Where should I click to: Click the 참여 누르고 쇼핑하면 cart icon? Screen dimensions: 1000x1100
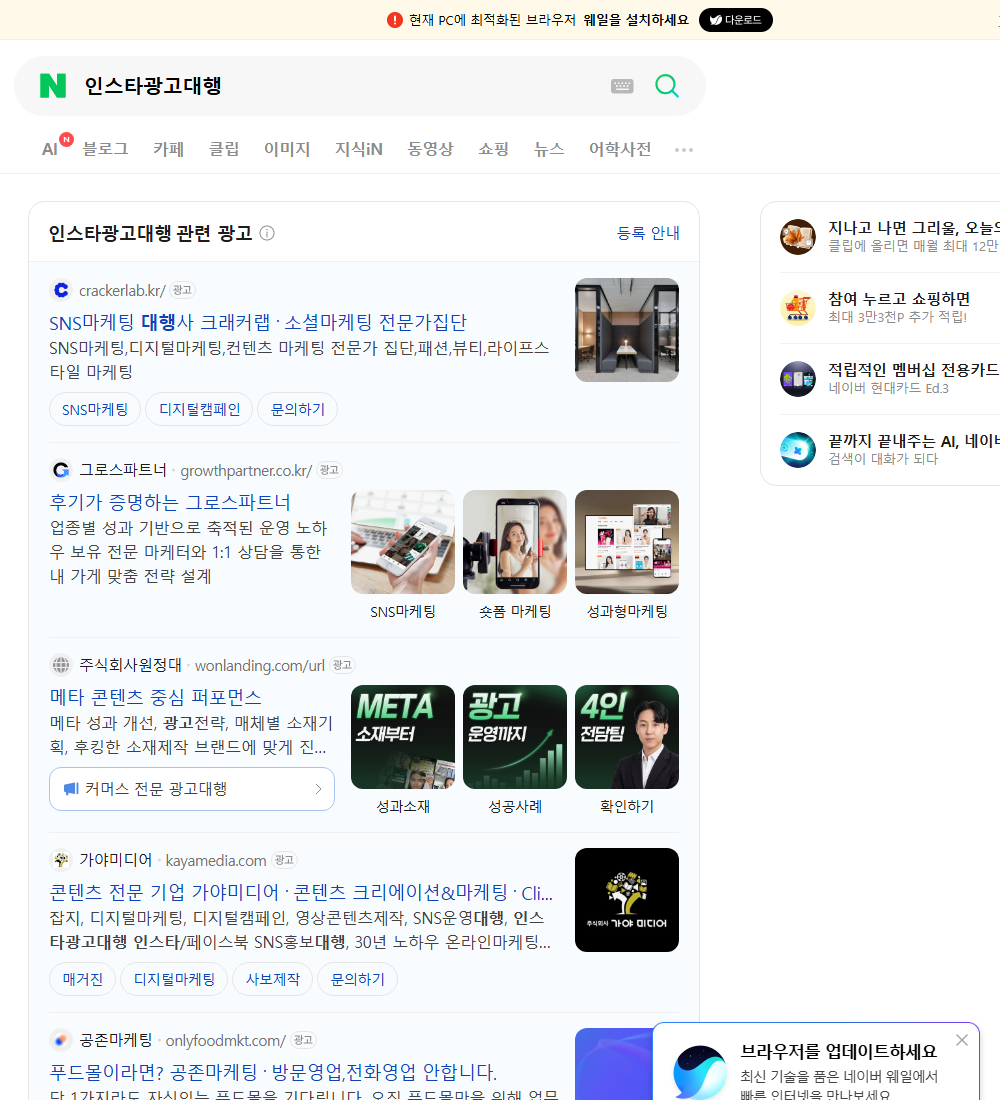point(798,307)
